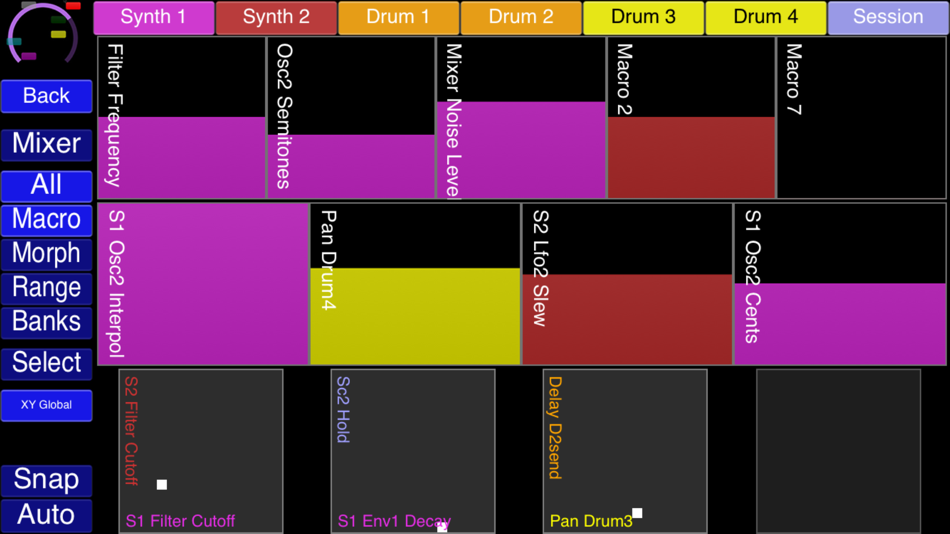
Task: Open the Mixer view
Action: (47, 144)
